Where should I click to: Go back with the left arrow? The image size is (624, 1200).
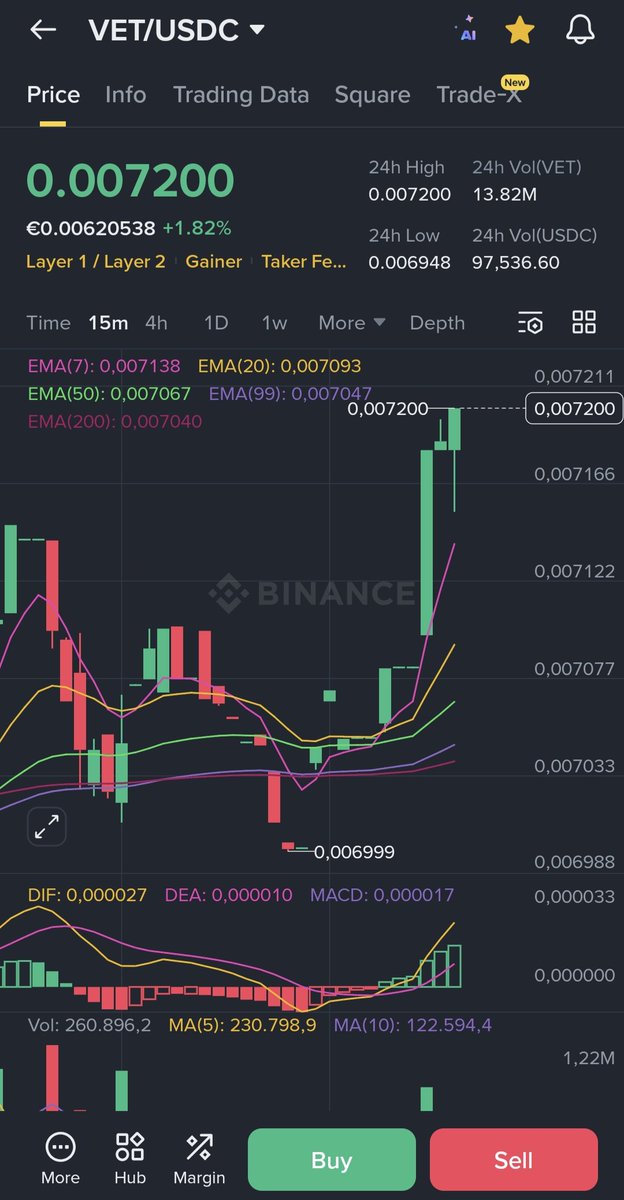(42, 30)
